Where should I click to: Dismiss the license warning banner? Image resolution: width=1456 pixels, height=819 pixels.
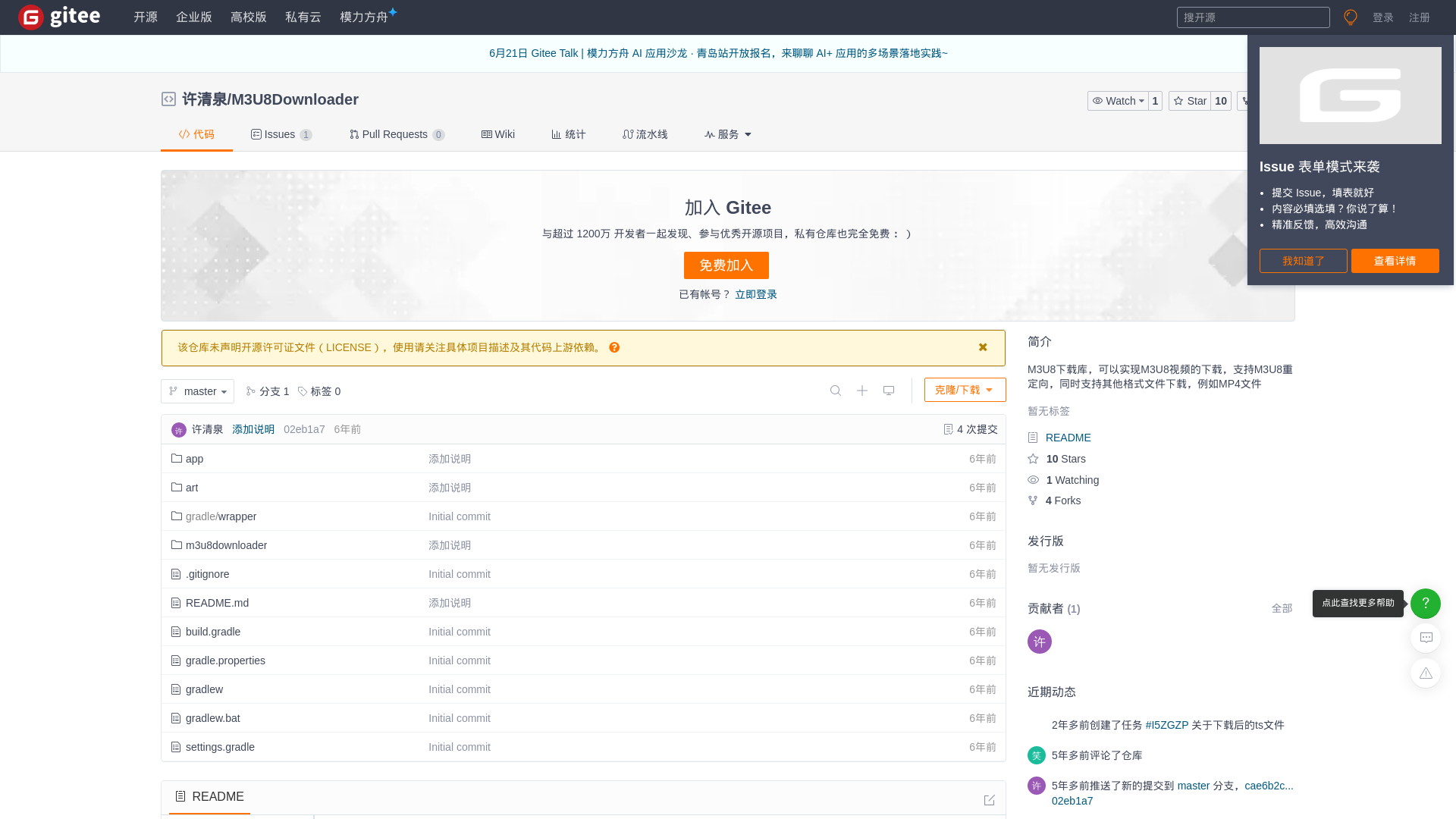click(x=983, y=347)
